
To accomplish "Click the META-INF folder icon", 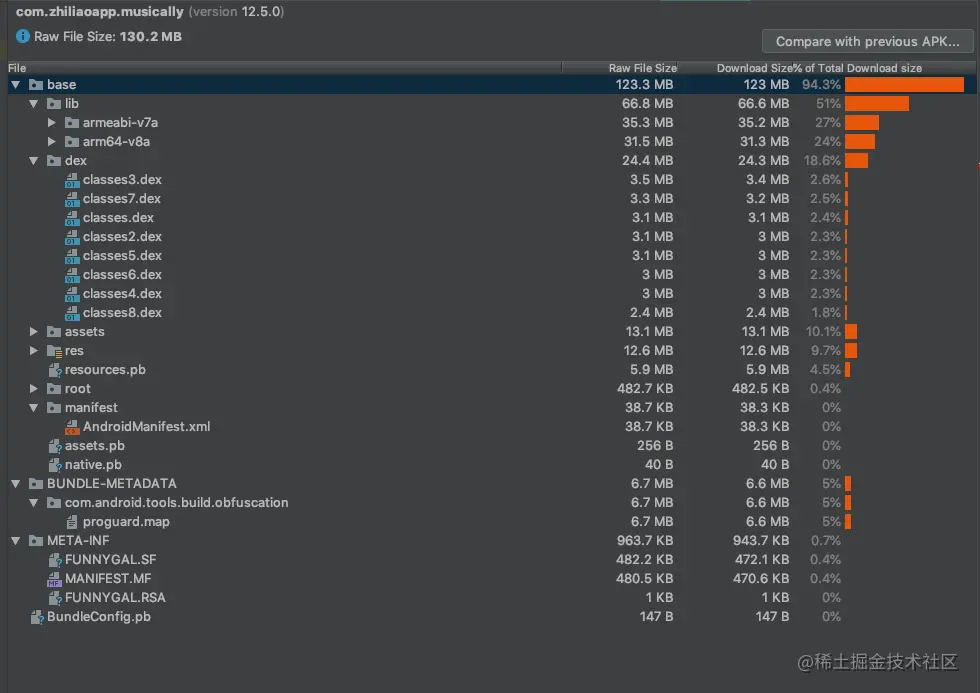I will point(36,541).
